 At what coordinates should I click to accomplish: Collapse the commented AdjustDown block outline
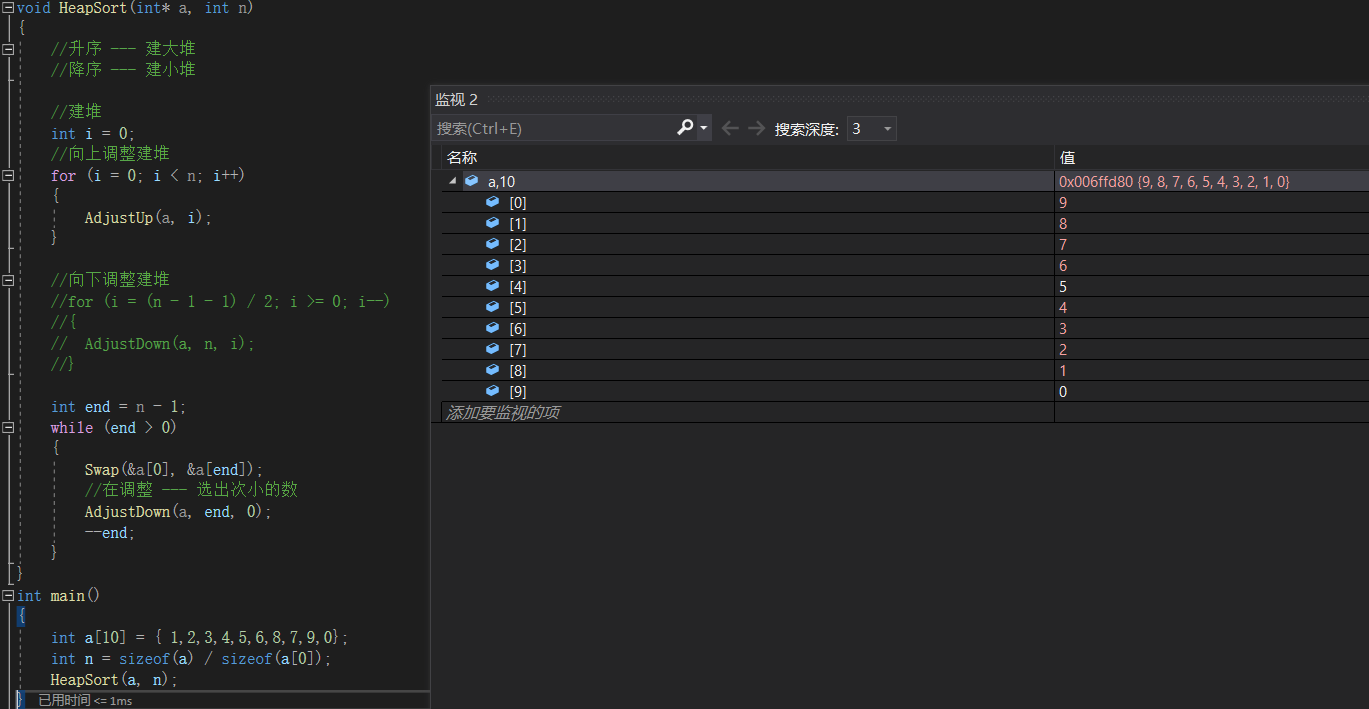coord(8,280)
